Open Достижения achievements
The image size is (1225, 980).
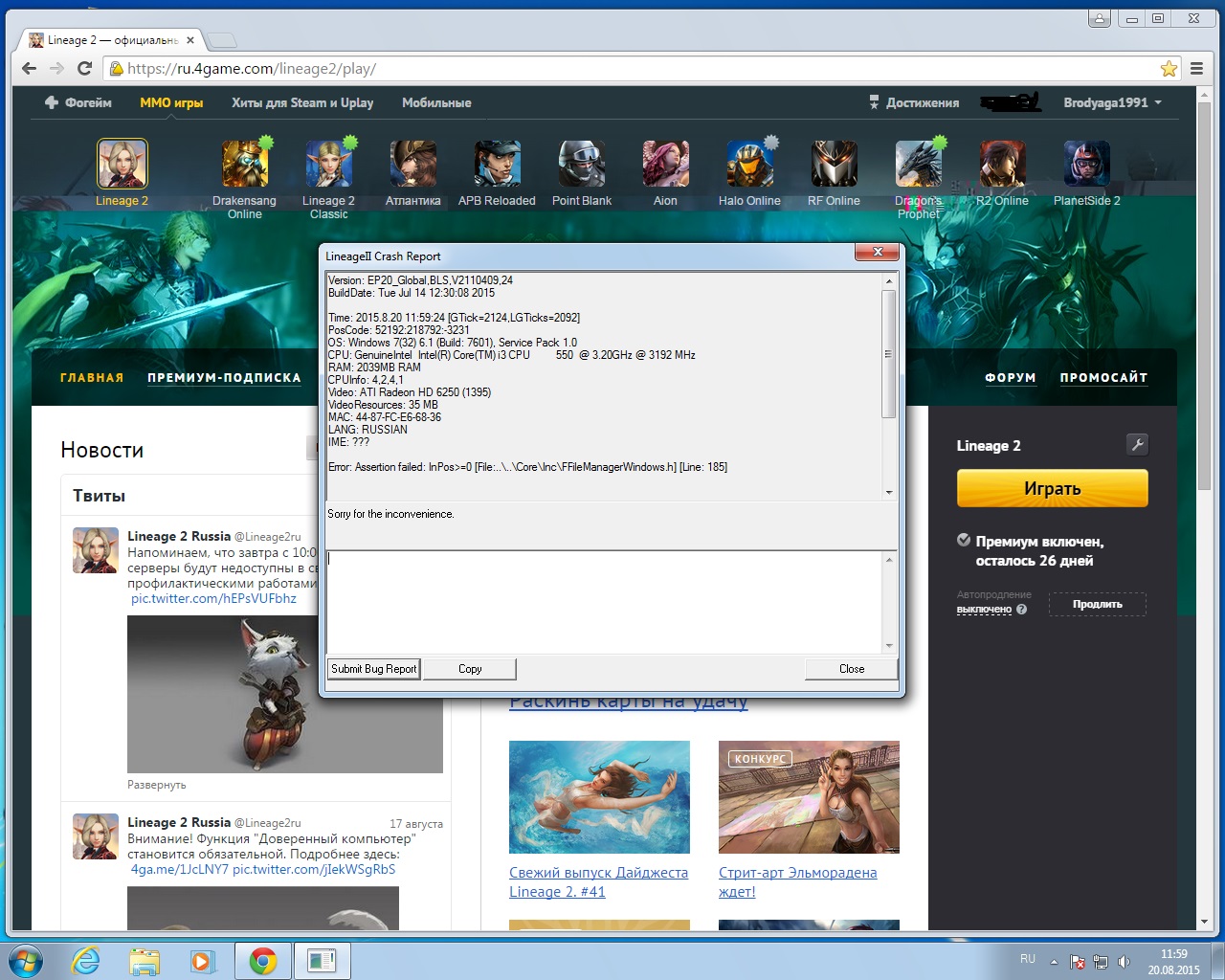(914, 102)
